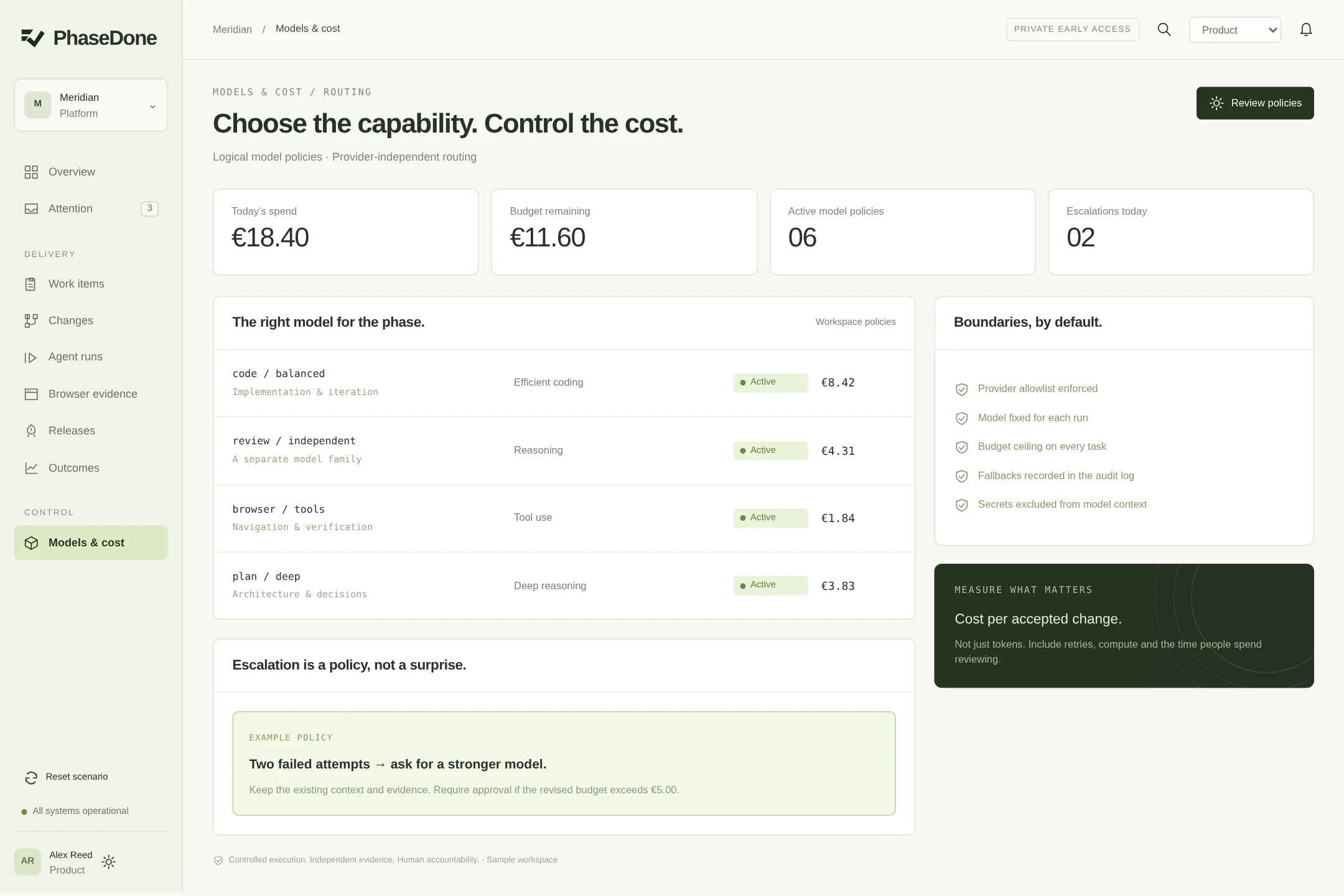Open the code / balanced policy row
Screen dimensions: 1344x896
[564, 383]
